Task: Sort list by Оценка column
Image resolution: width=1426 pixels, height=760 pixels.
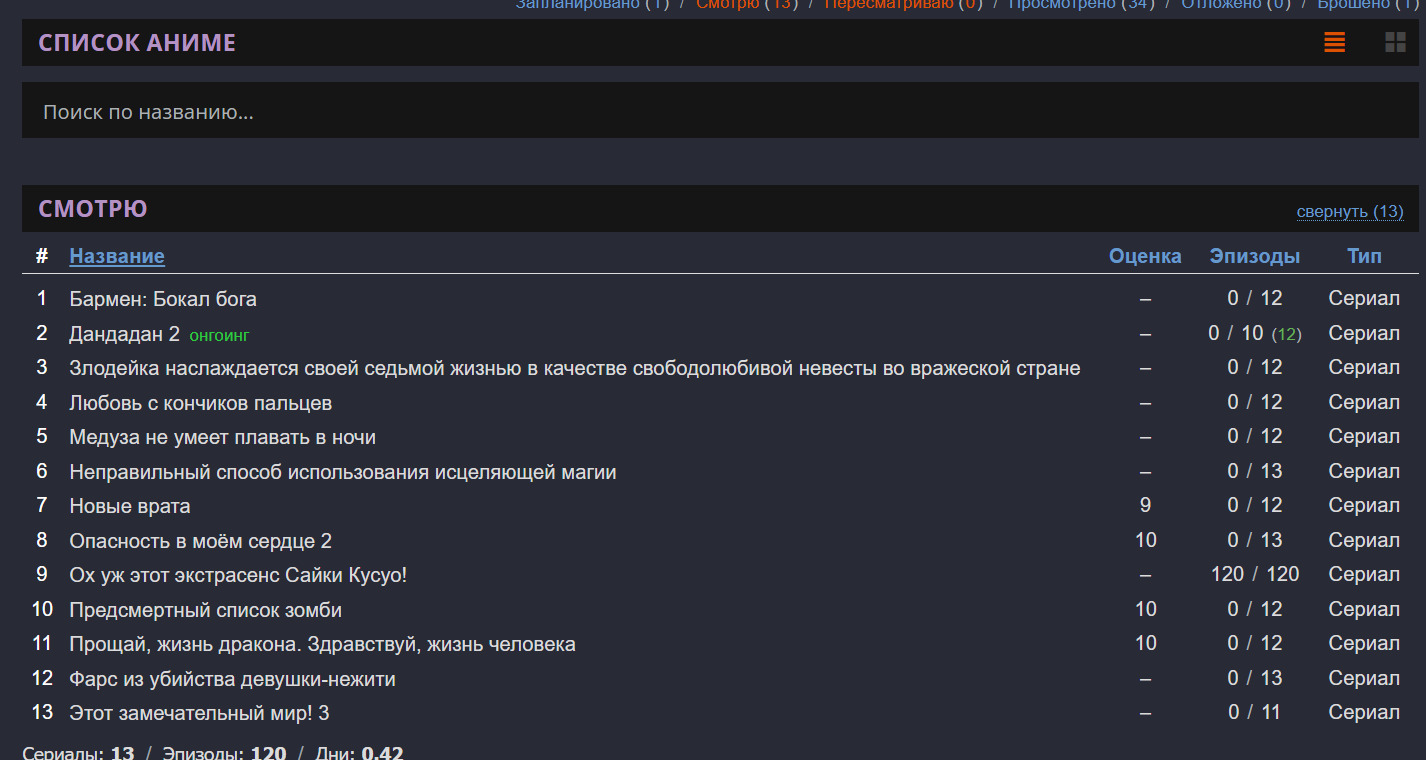Action: 1145,256
